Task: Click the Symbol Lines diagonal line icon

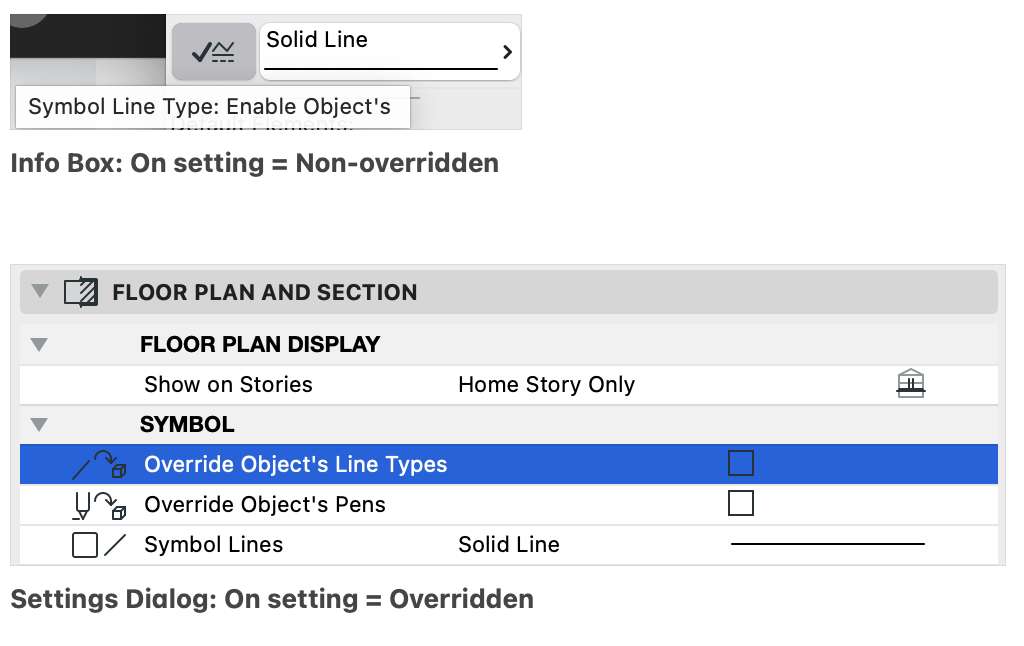Action: (x=115, y=545)
